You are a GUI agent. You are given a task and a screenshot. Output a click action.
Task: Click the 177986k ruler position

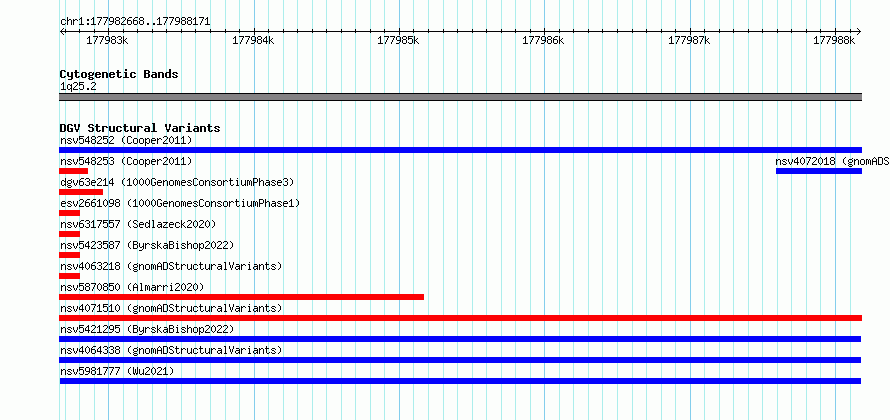(x=544, y=40)
